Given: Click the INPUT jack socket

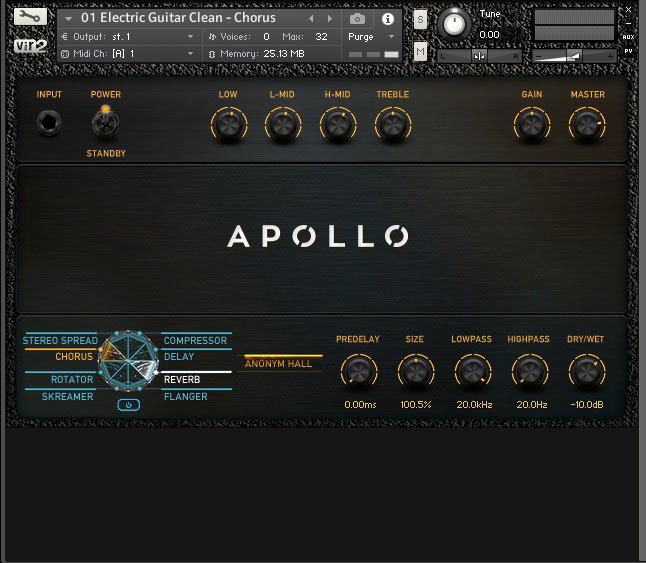Looking at the screenshot, I should point(49,123).
